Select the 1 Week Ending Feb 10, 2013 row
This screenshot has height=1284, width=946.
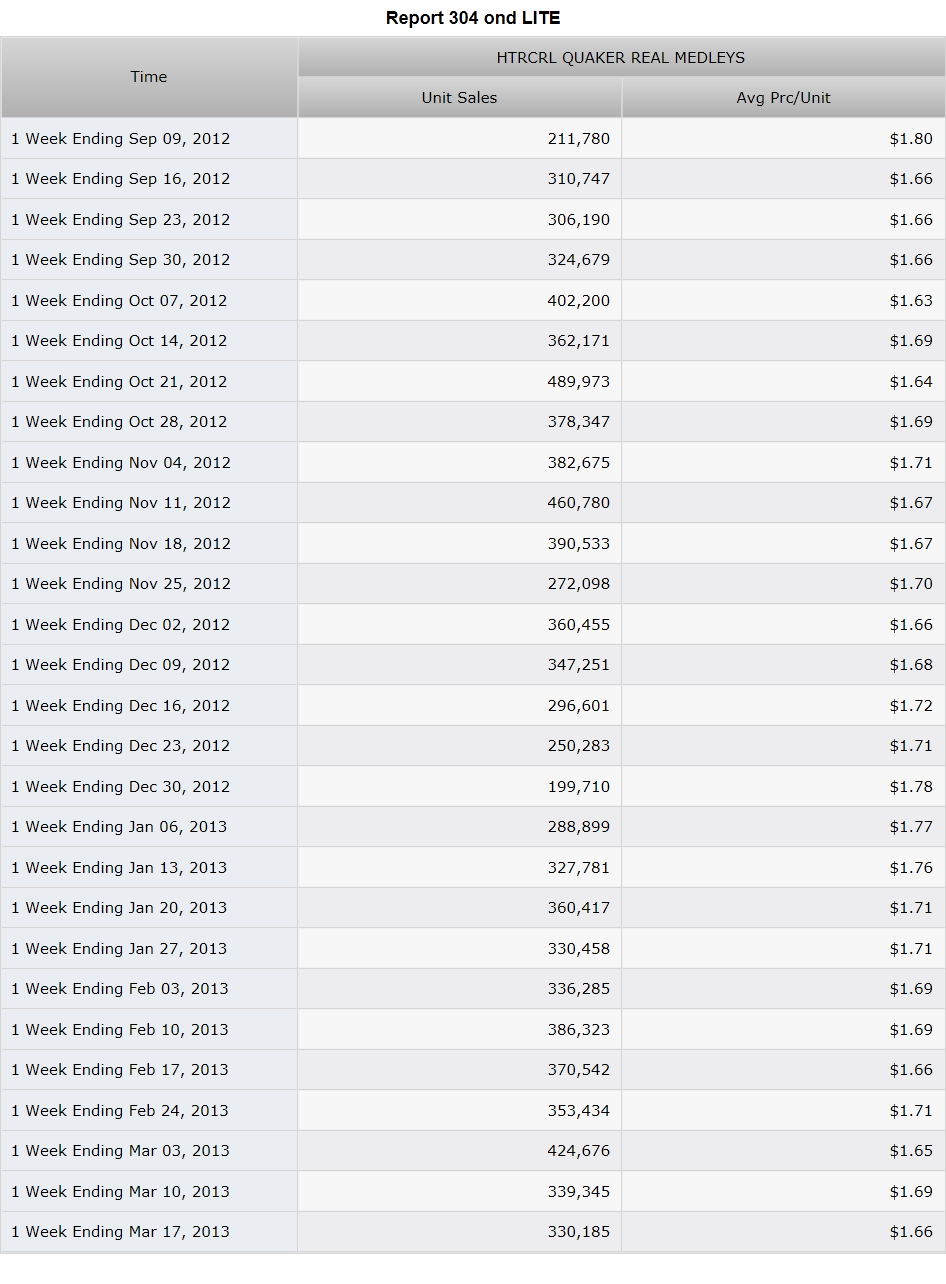[473, 1029]
